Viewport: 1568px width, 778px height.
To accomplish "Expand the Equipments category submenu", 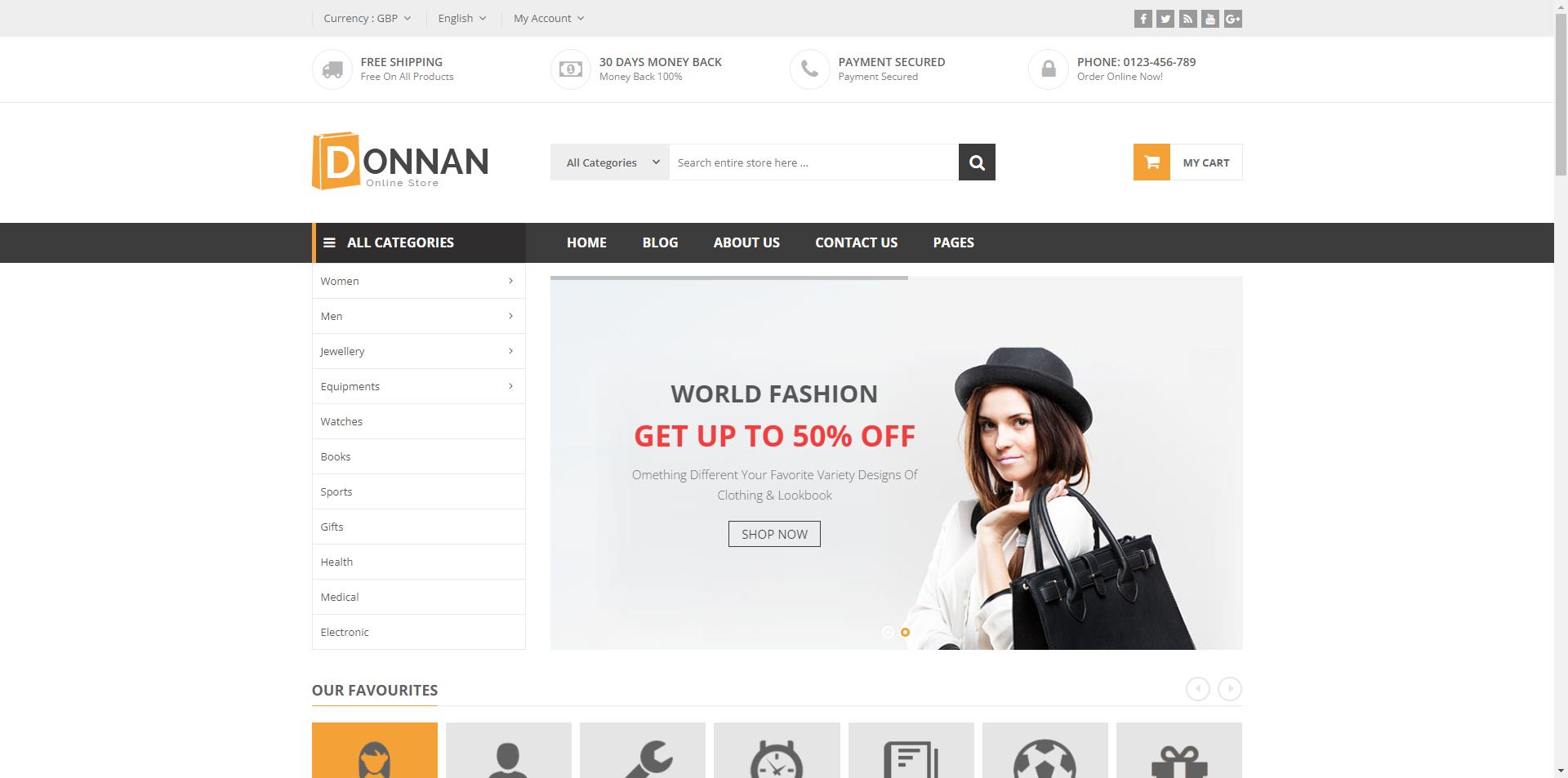I will coord(511,386).
